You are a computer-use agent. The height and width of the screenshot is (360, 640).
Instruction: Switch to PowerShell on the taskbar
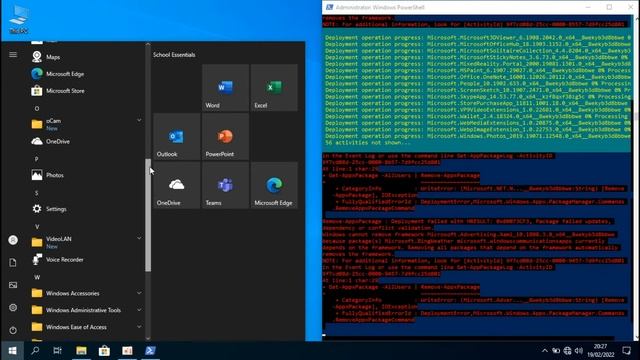[150, 351]
